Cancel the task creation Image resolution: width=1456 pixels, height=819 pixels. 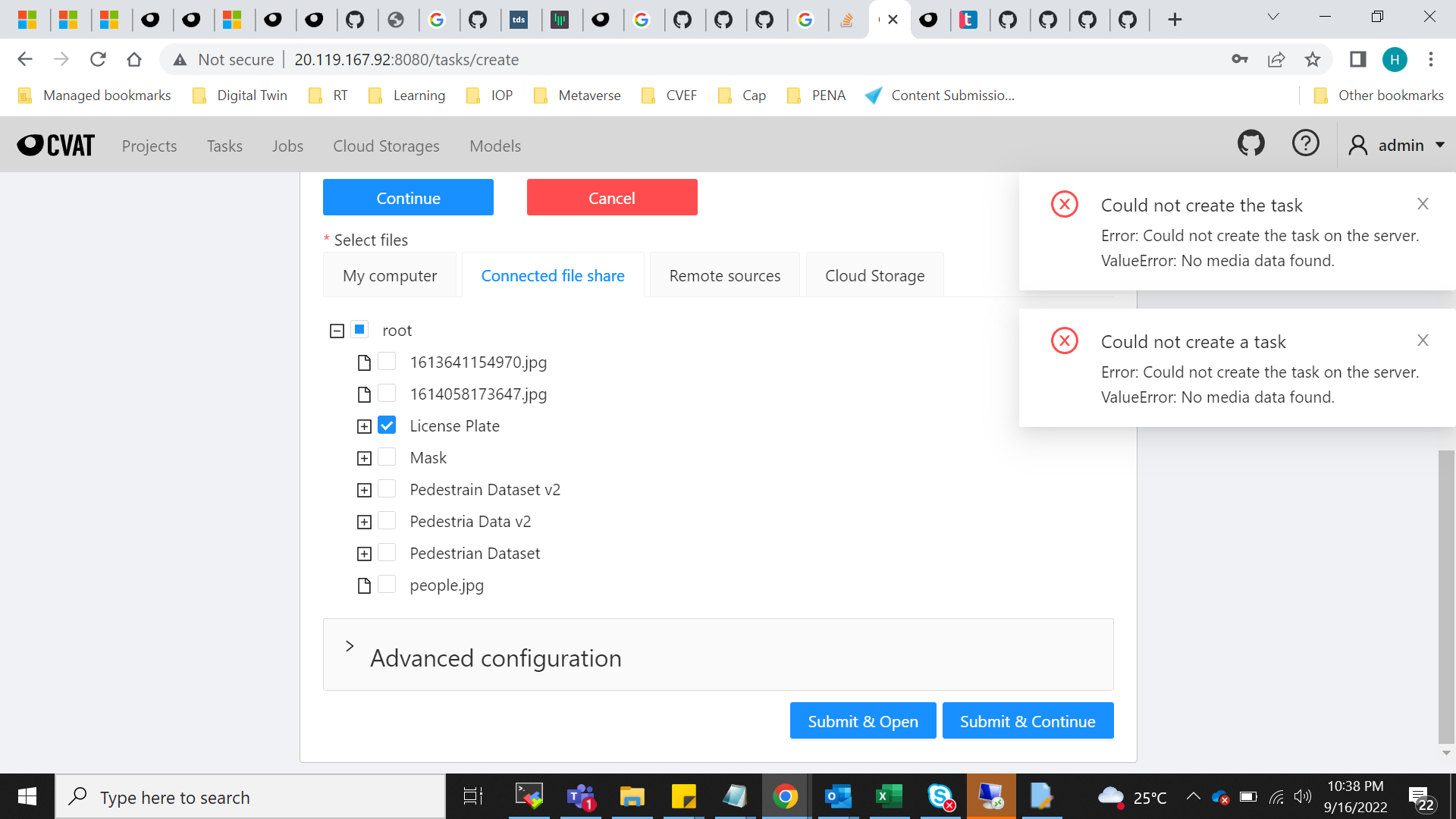click(x=611, y=197)
